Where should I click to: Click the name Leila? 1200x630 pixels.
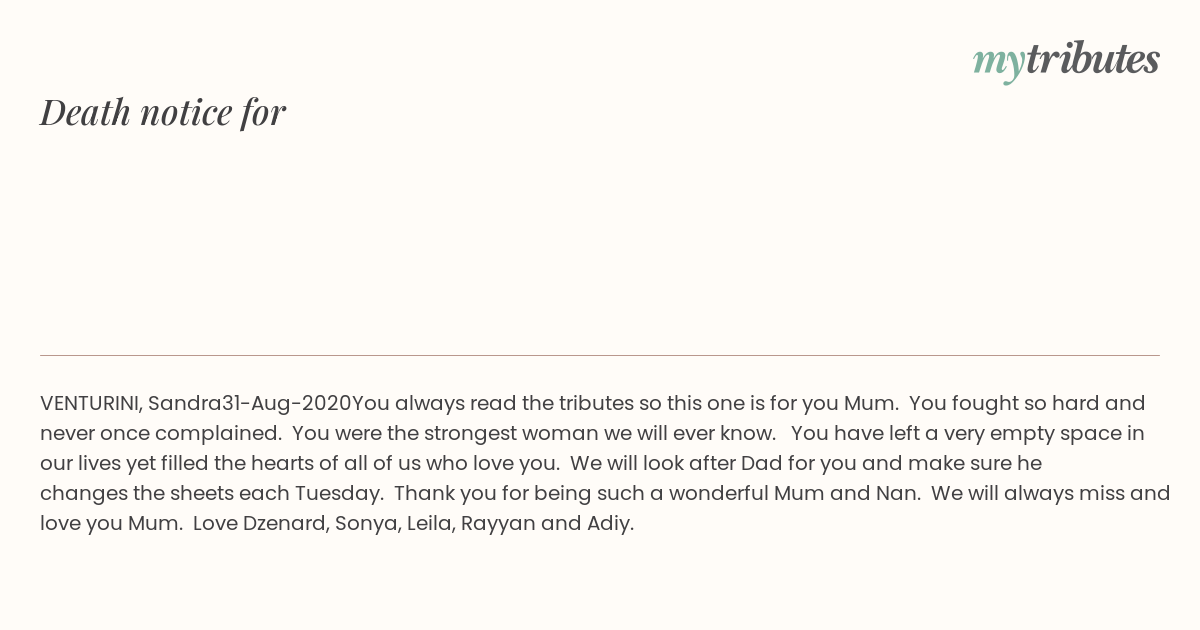pos(431,524)
